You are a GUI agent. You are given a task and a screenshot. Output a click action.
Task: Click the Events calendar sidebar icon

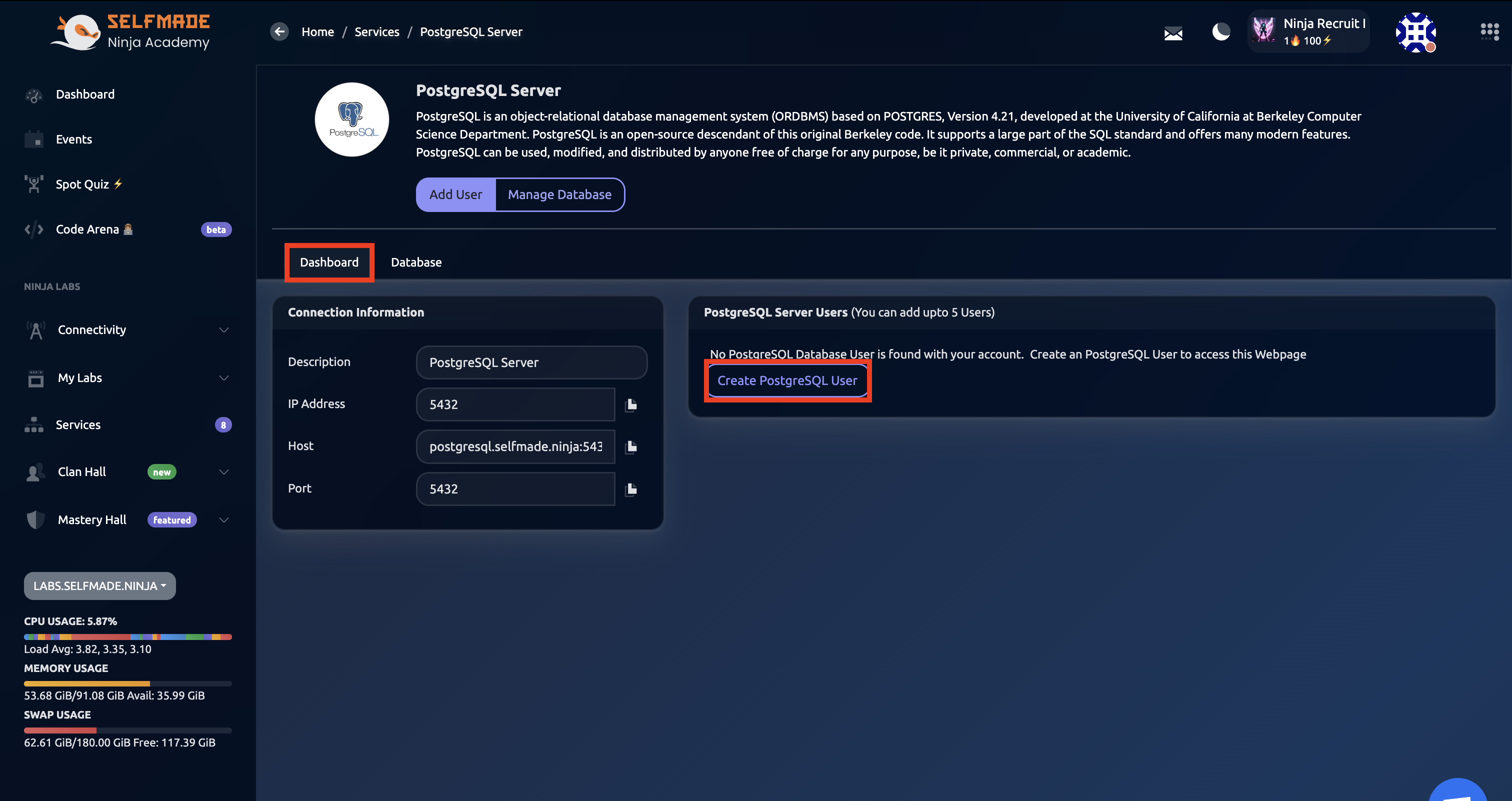34,139
